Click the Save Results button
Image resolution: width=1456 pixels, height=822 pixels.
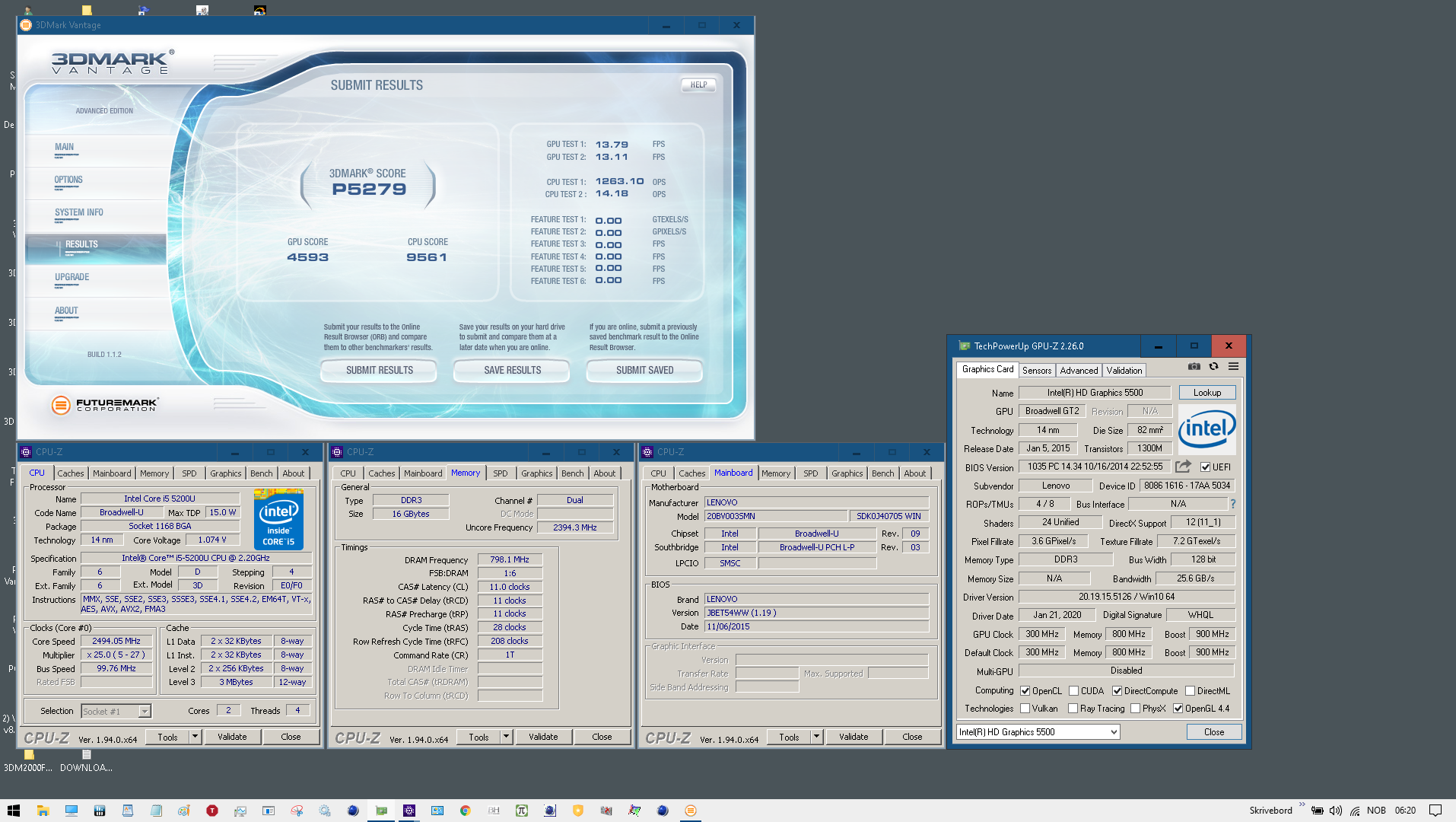point(512,371)
